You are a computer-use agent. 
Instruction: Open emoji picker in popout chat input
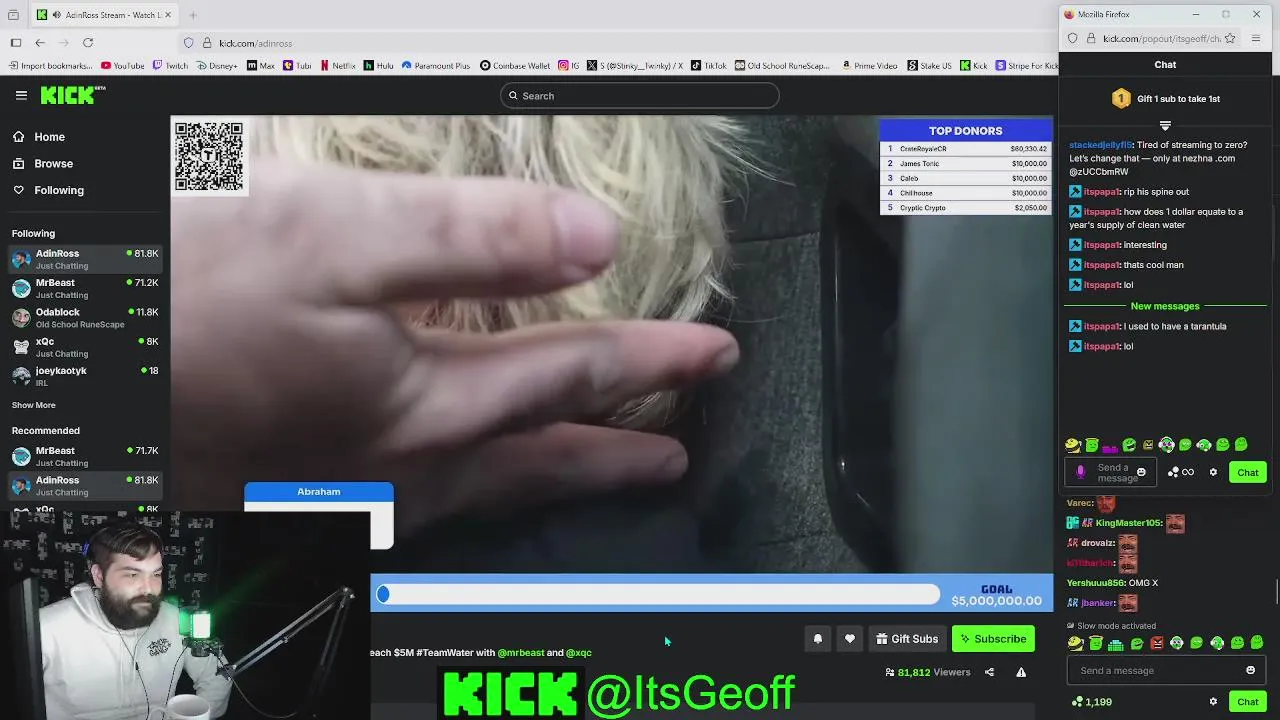(x=1141, y=472)
